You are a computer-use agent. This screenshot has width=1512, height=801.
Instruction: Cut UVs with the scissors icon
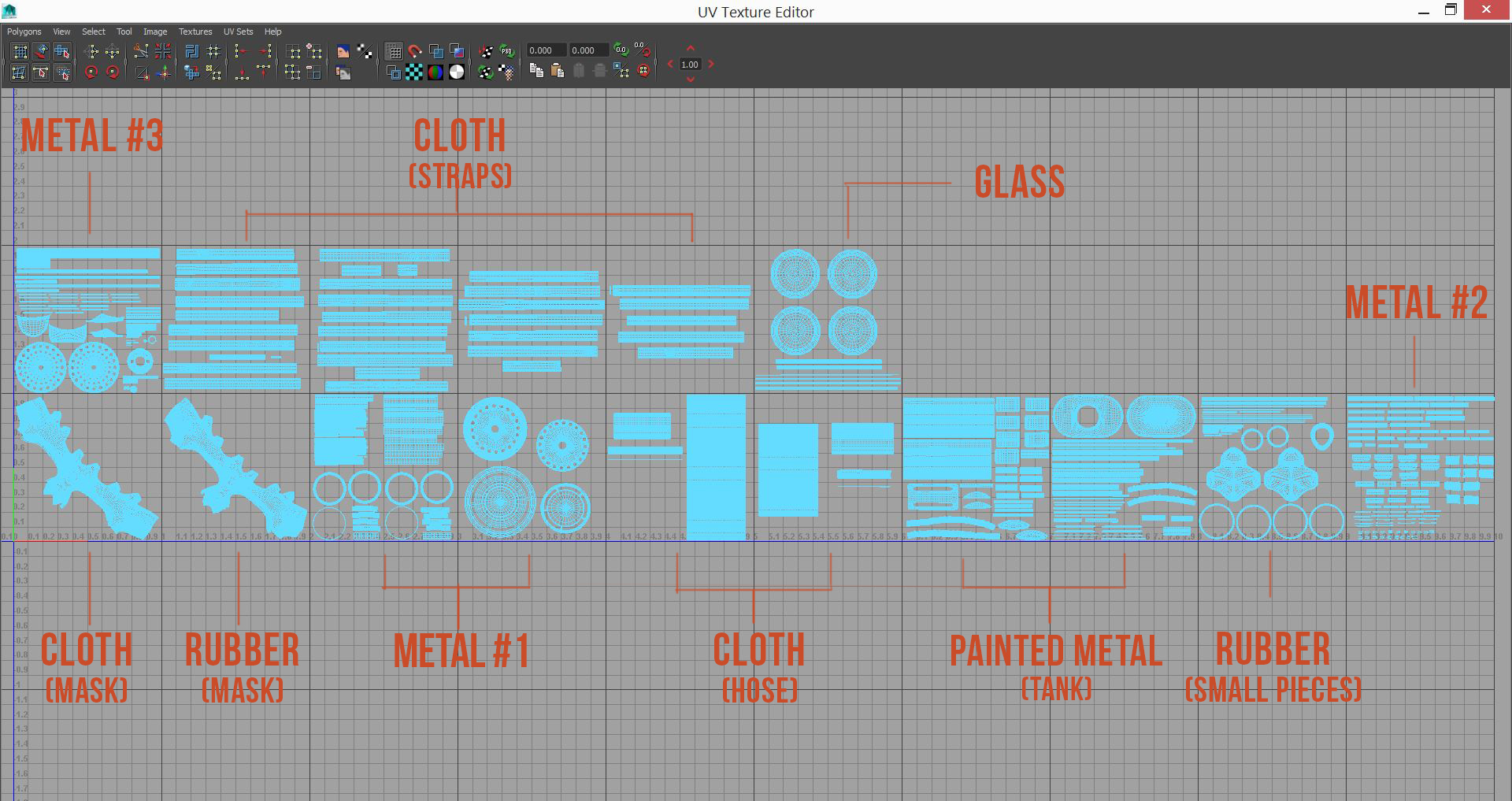pyautogui.click(x=141, y=51)
